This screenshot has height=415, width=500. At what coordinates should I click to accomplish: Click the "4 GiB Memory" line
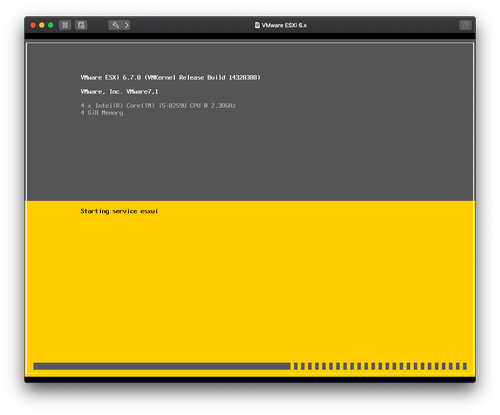(102, 113)
